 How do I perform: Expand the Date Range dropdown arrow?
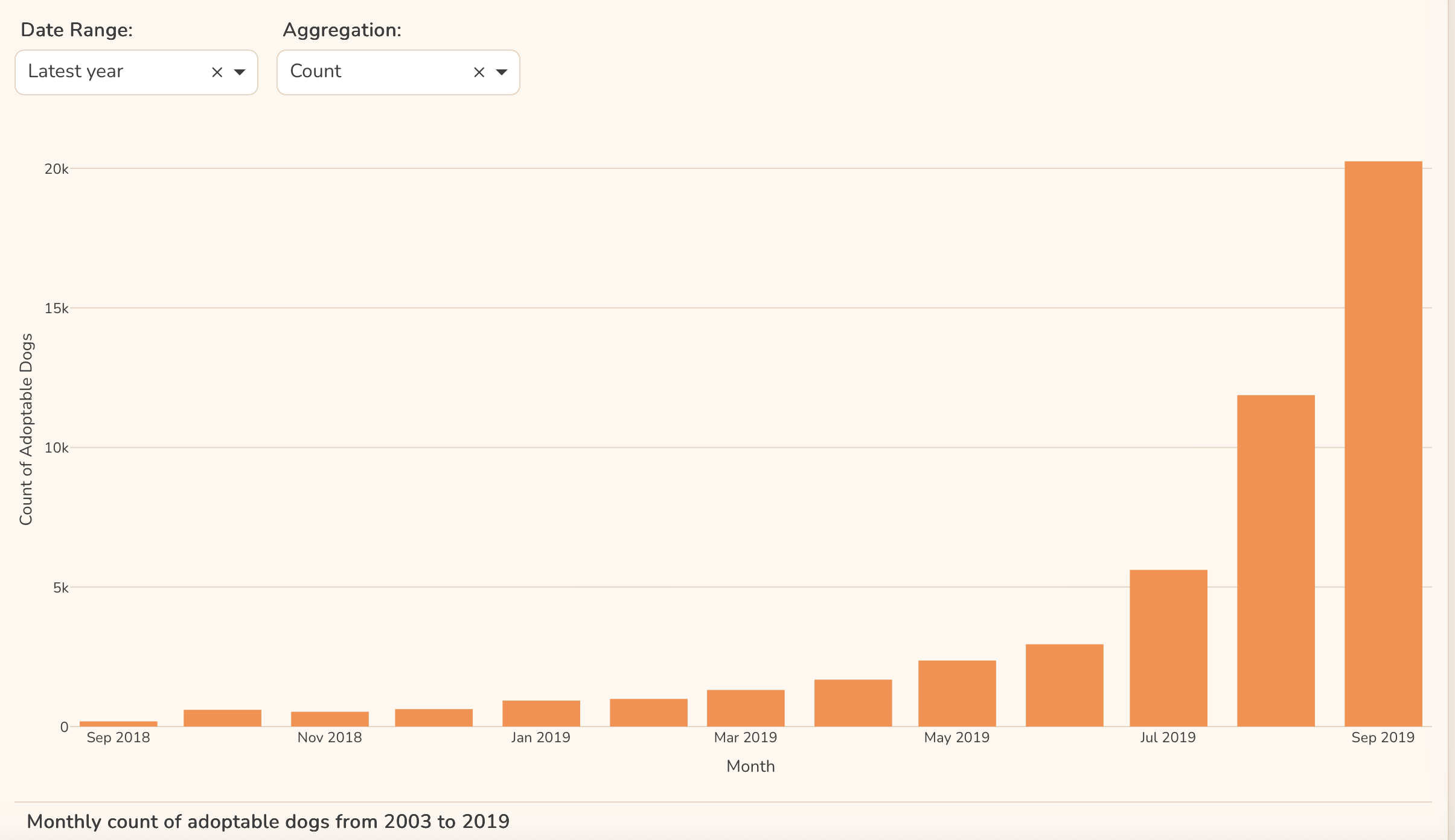pos(240,72)
